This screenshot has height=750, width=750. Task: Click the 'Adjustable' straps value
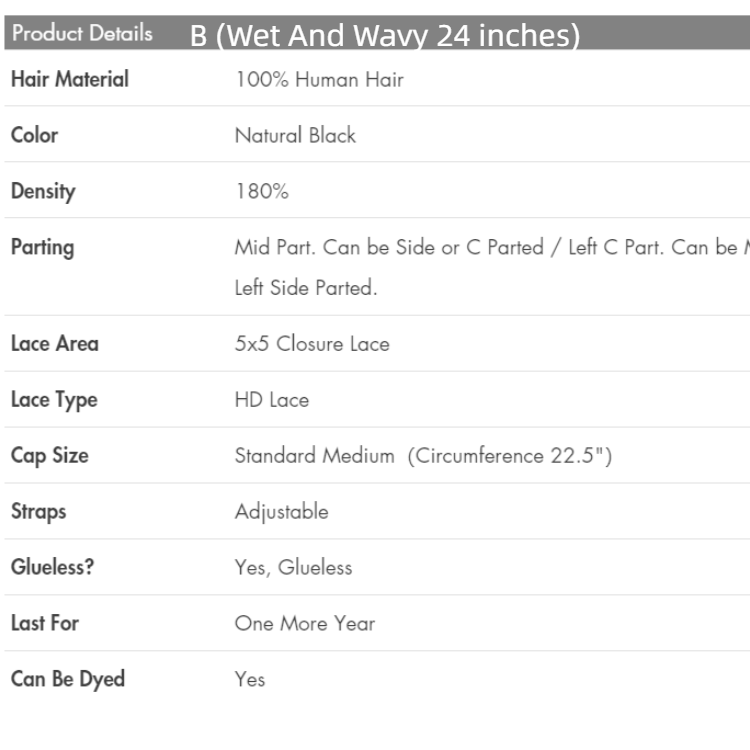click(281, 511)
